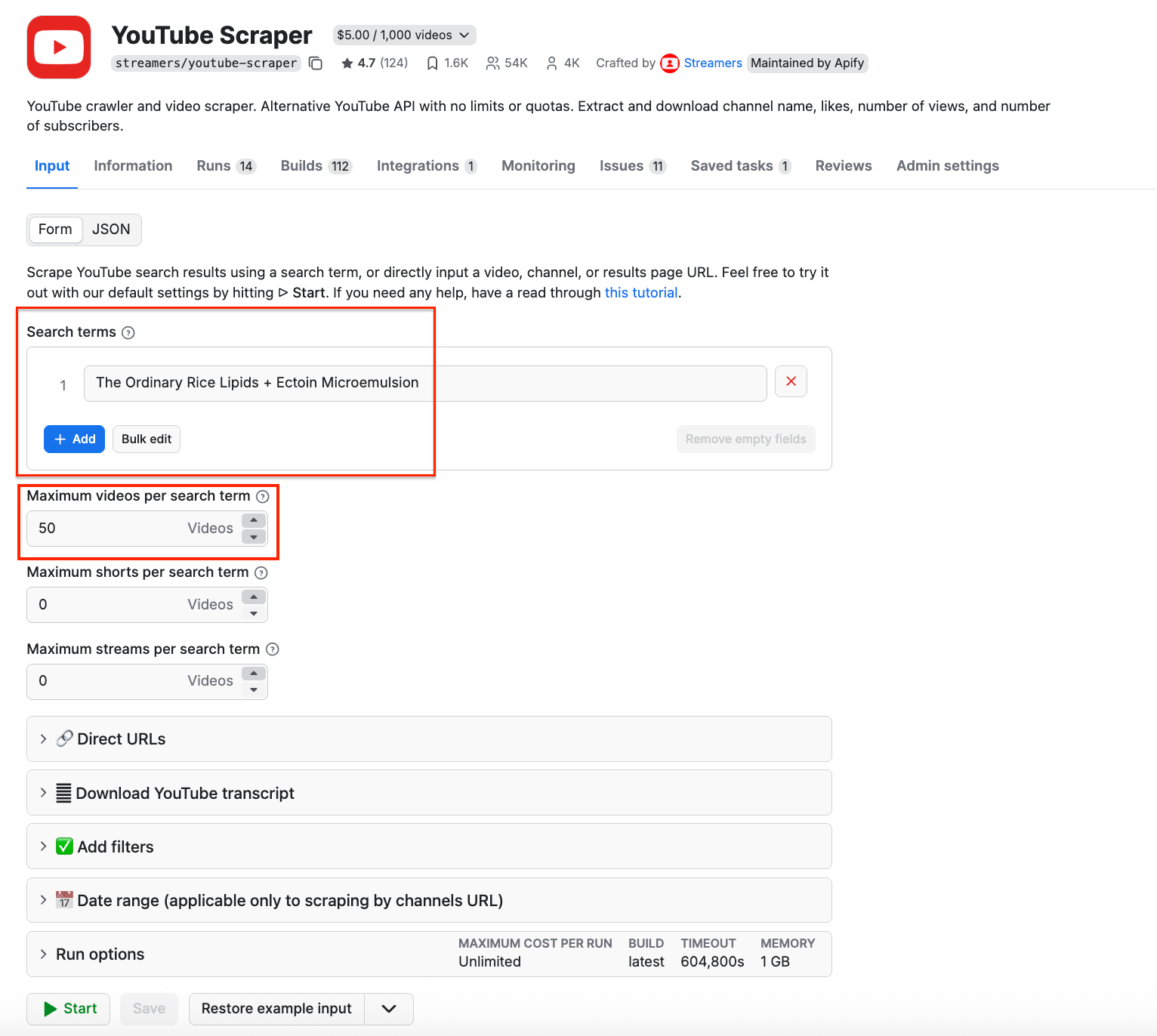Viewport: 1157px width, 1036px height.
Task: Click the link icon next to Direct URLs
Action: pyautogui.click(x=64, y=738)
